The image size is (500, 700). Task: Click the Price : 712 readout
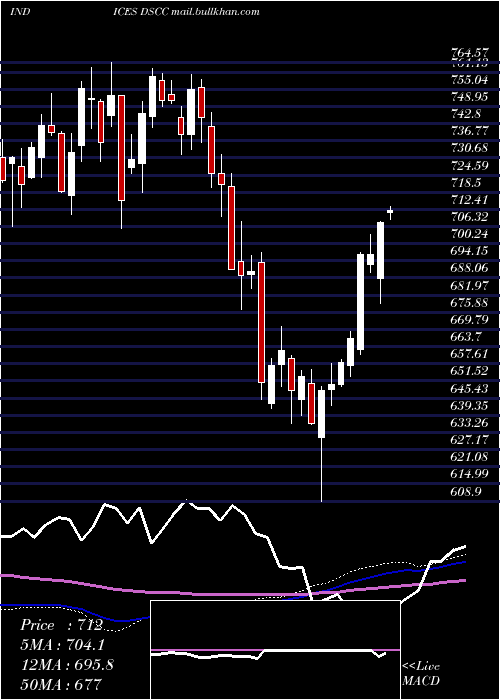[62, 625]
